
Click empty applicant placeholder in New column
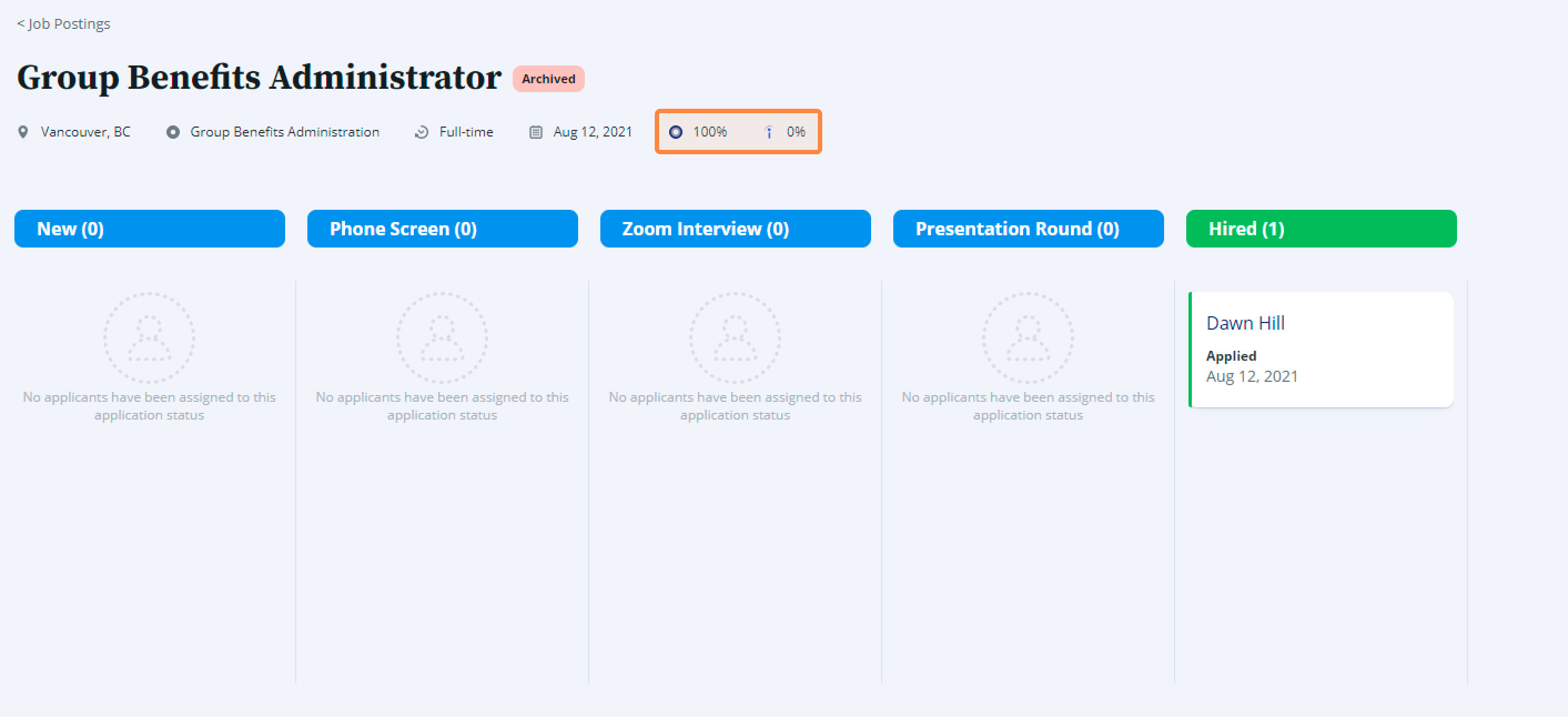149,338
